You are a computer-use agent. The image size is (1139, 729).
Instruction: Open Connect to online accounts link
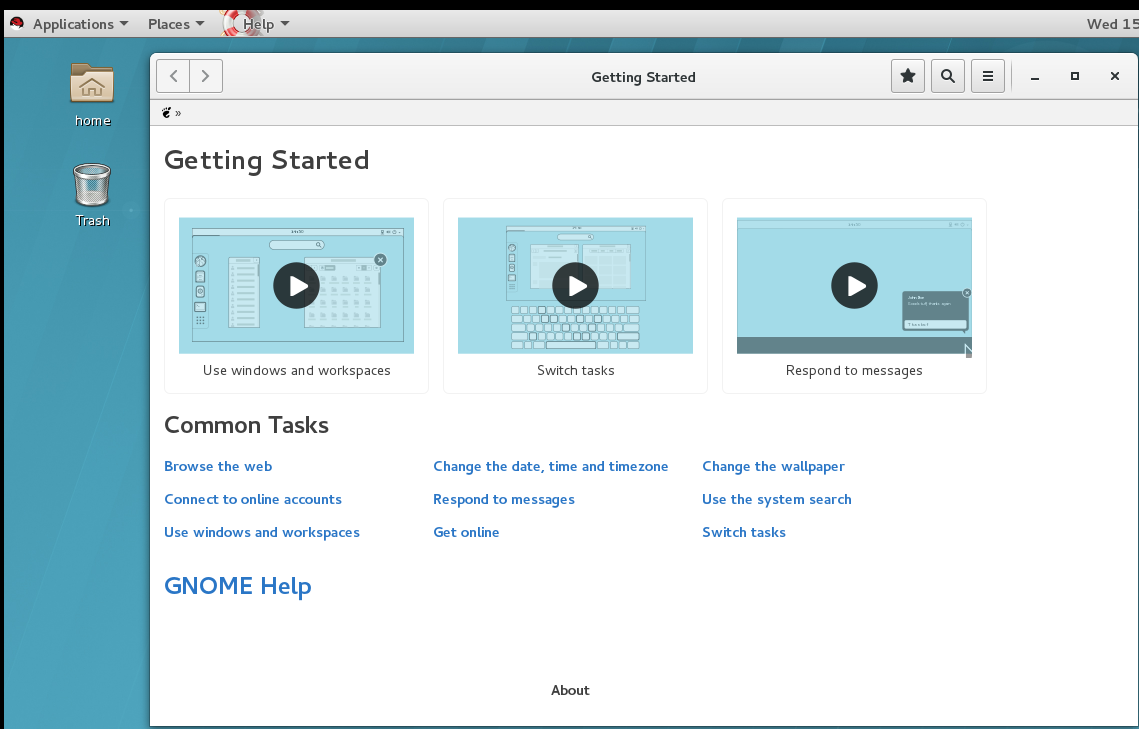pyautogui.click(x=253, y=499)
